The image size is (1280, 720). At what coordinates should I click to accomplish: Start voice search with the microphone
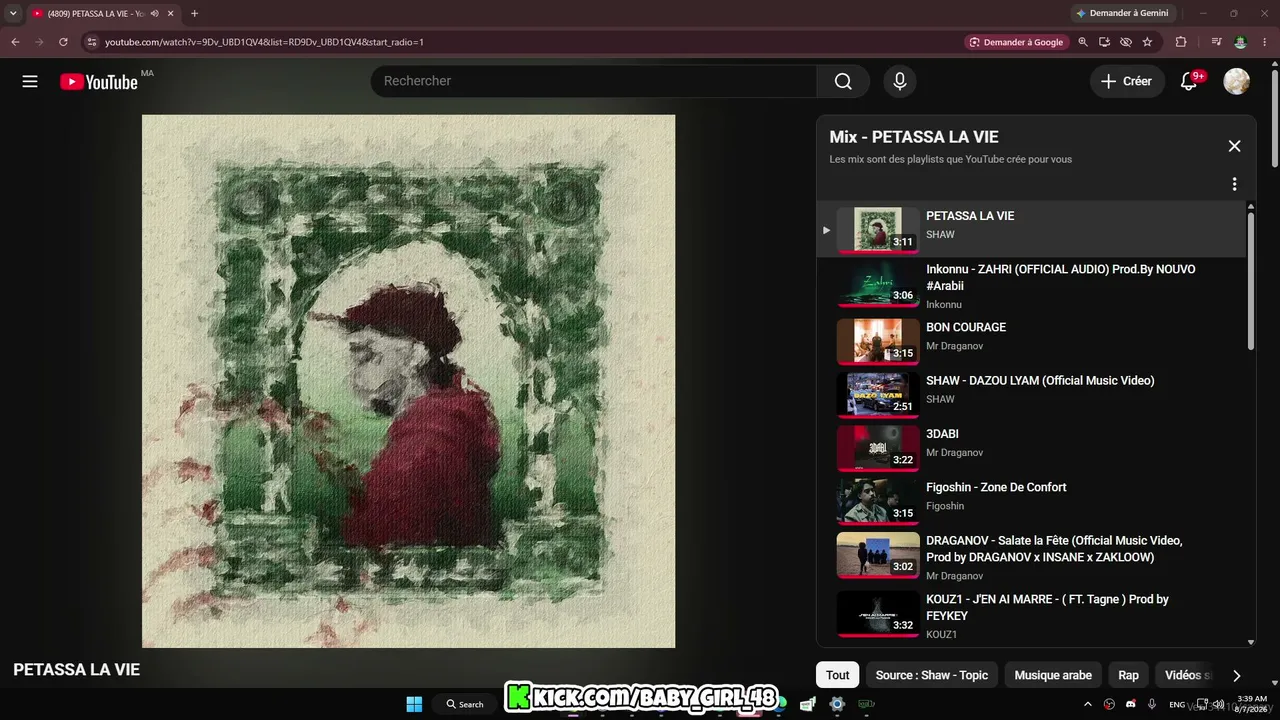coord(900,81)
